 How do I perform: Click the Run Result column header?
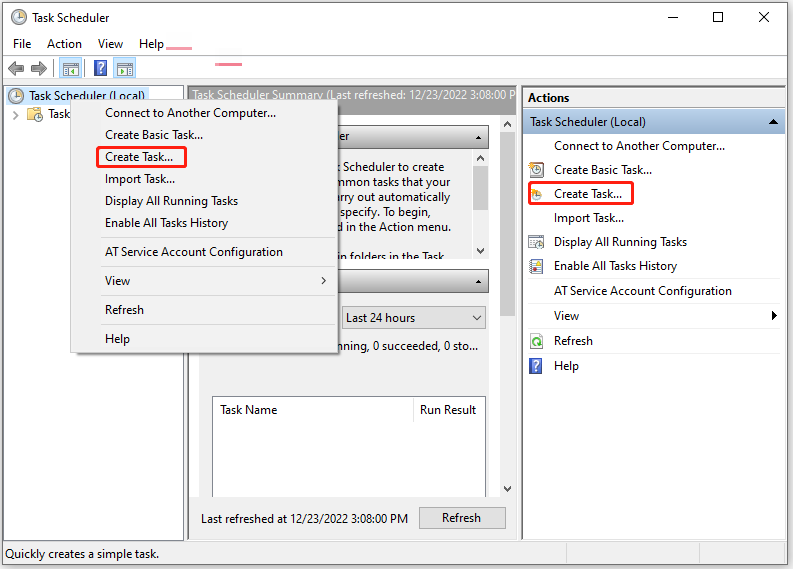point(449,410)
